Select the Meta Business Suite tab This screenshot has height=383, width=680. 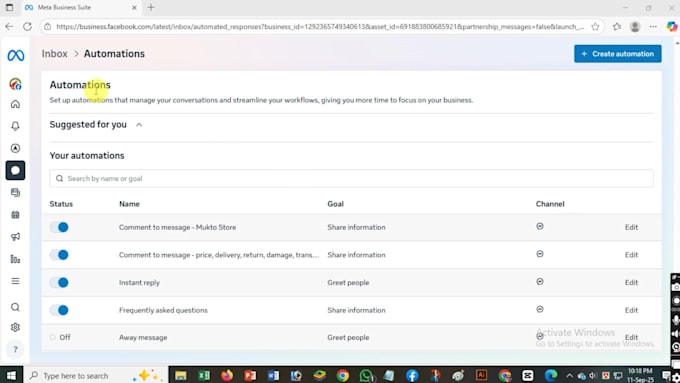click(80, 7)
